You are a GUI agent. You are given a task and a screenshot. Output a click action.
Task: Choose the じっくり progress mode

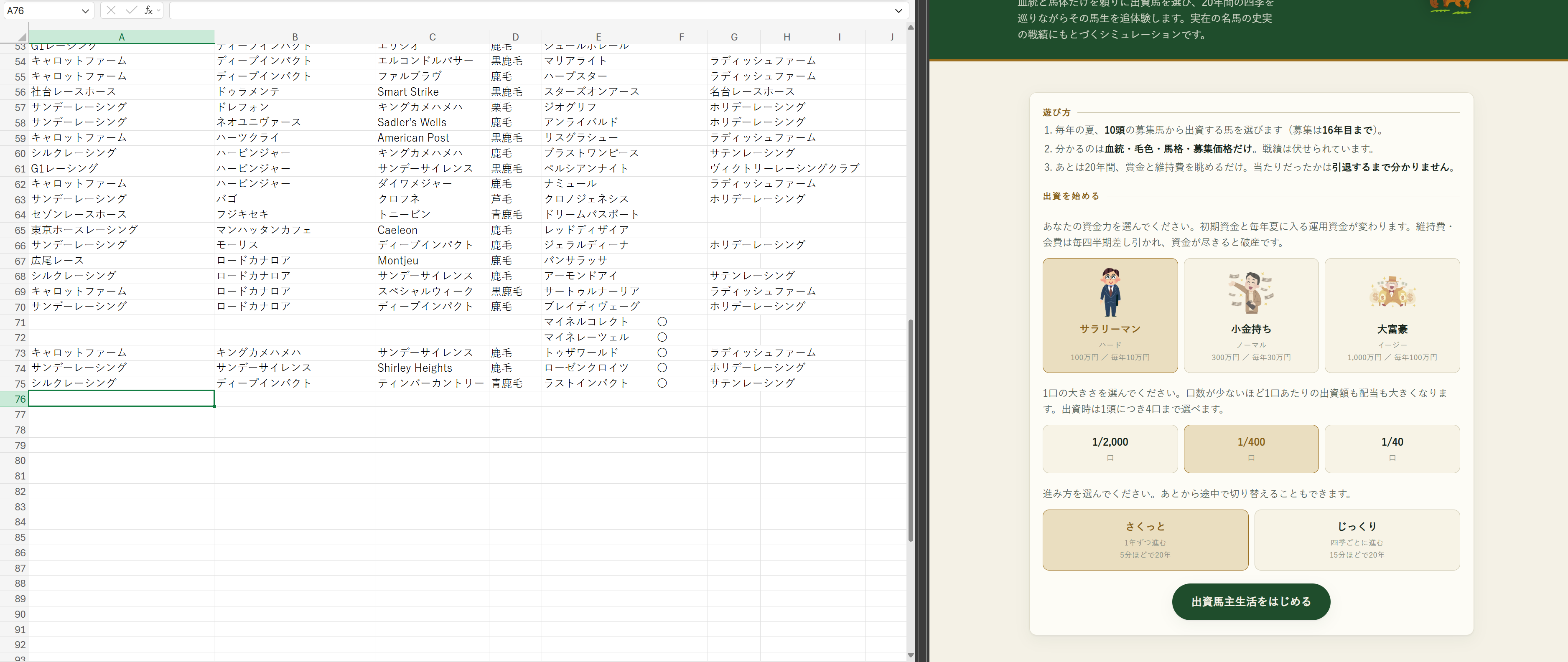1357,540
